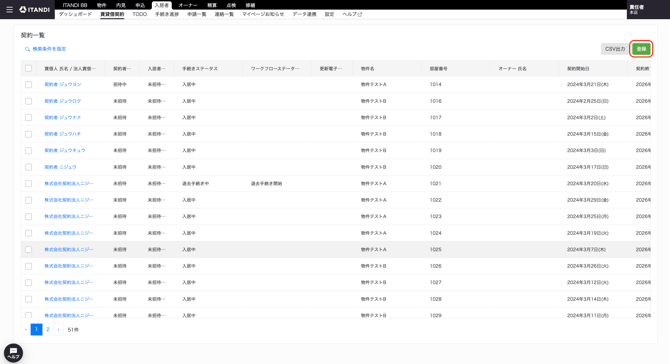
Task: Open the 連絡一覧 submenu item
Action: pyautogui.click(x=224, y=14)
